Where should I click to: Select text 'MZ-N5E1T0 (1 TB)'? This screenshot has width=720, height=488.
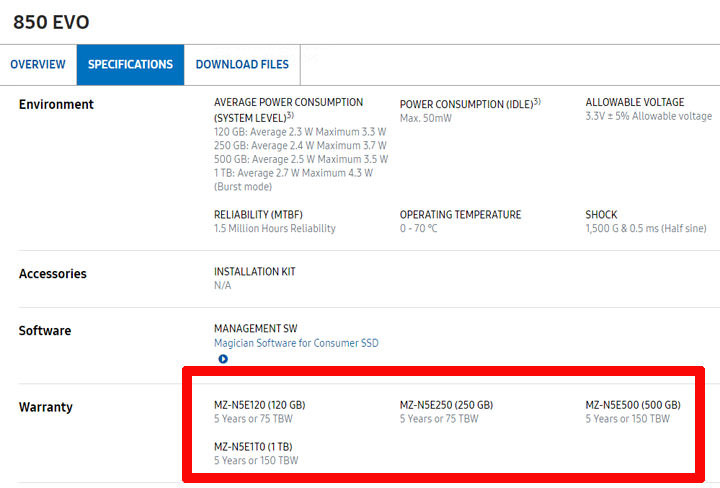click(253, 447)
